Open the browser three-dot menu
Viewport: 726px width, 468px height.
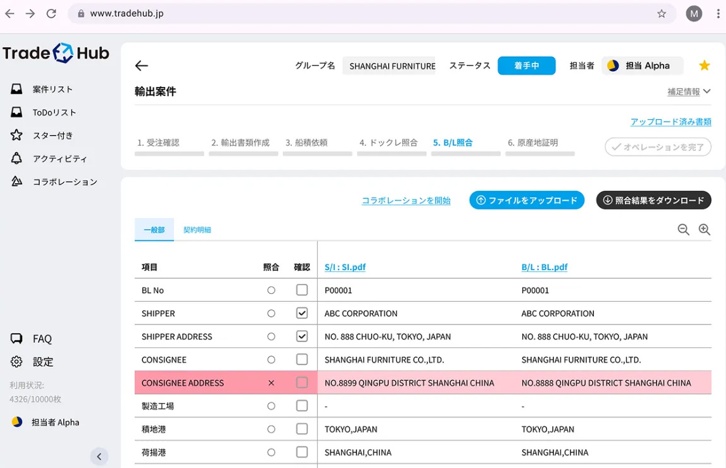[718, 13]
